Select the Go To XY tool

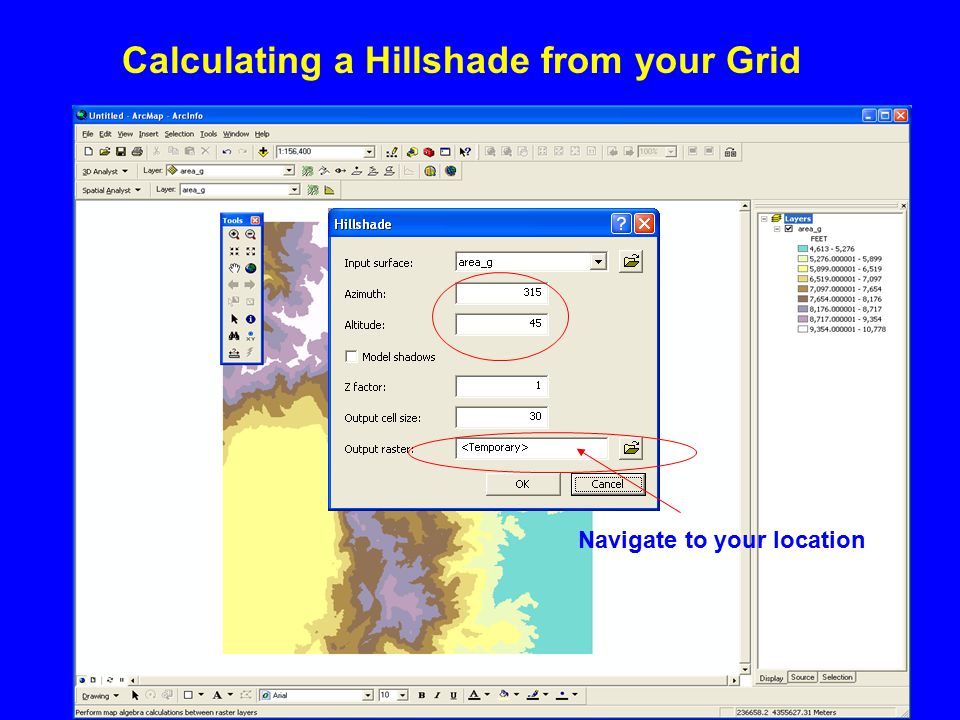[x=250, y=336]
